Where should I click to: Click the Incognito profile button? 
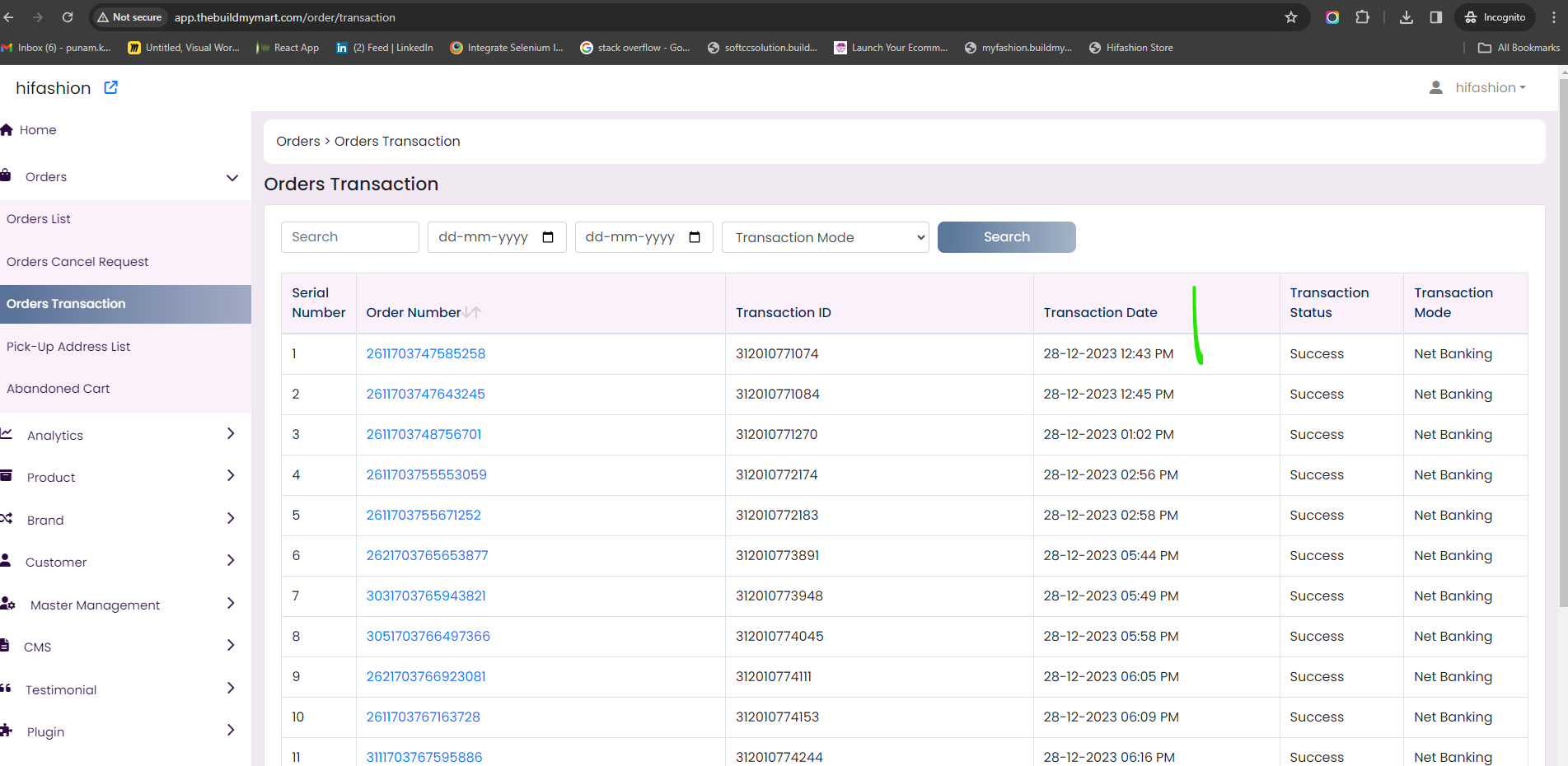pyautogui.click(x=1495, y=17)
